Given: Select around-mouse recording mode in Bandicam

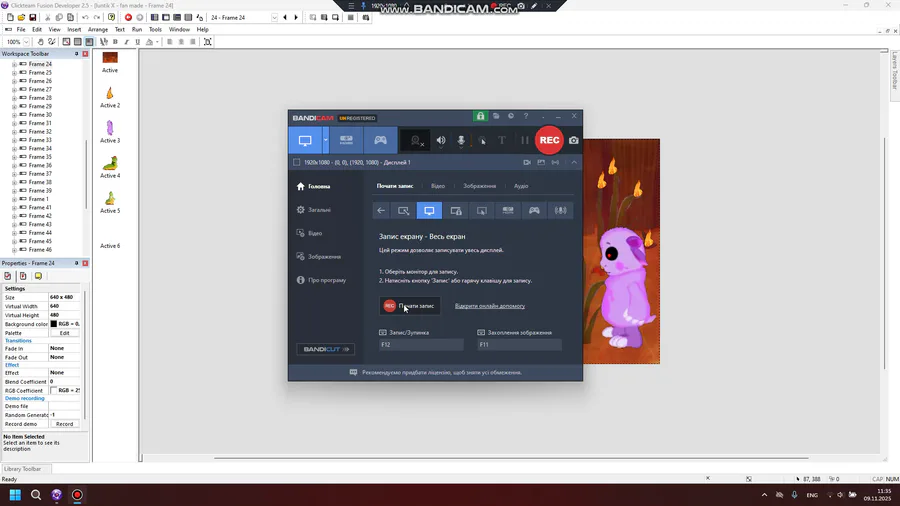Looking at the screenshot, I should (482, 211).
